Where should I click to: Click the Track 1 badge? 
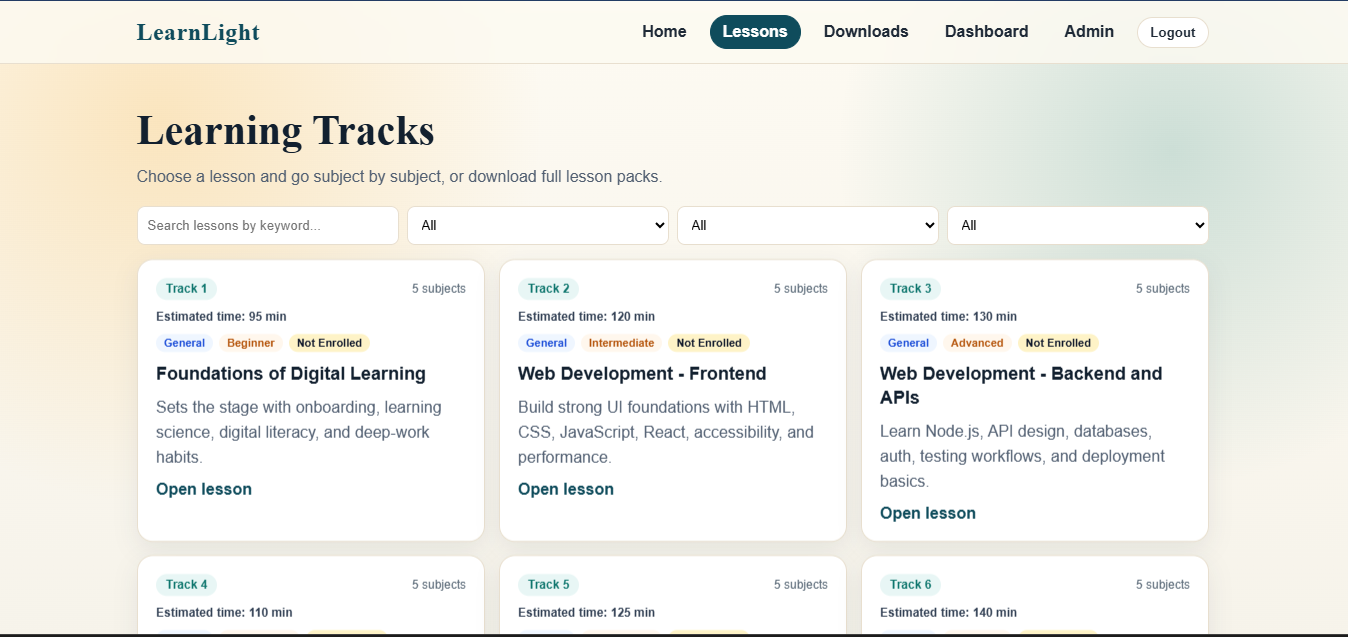coord(186,289)
